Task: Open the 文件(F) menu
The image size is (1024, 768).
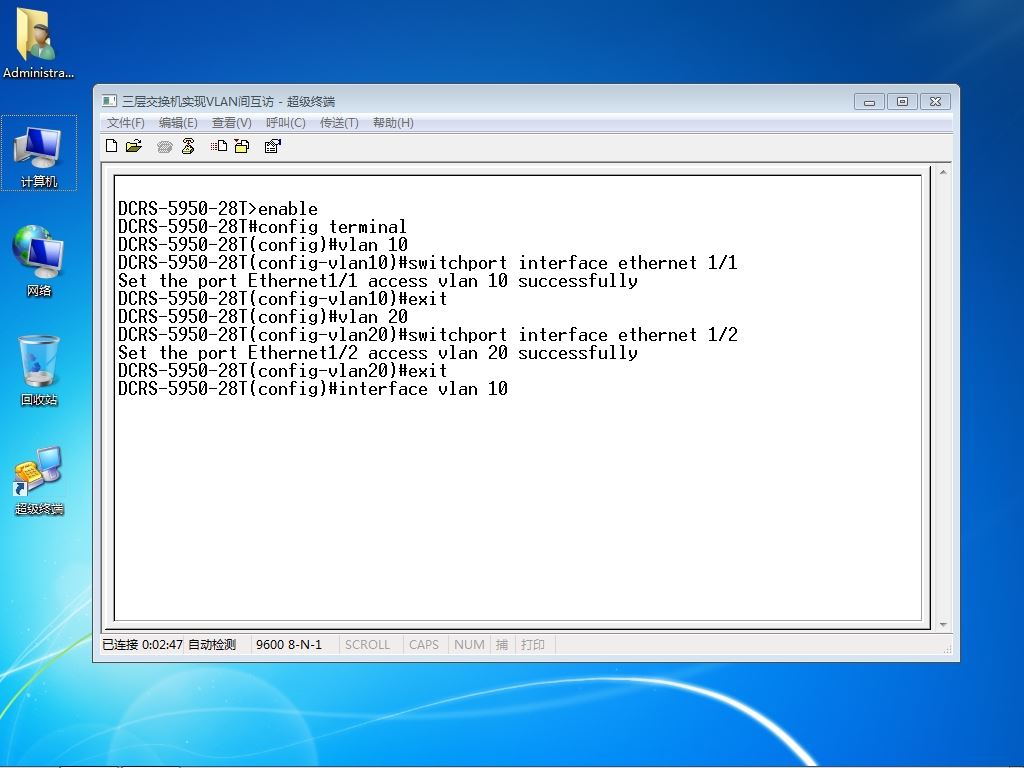Action: click(125, 123)
